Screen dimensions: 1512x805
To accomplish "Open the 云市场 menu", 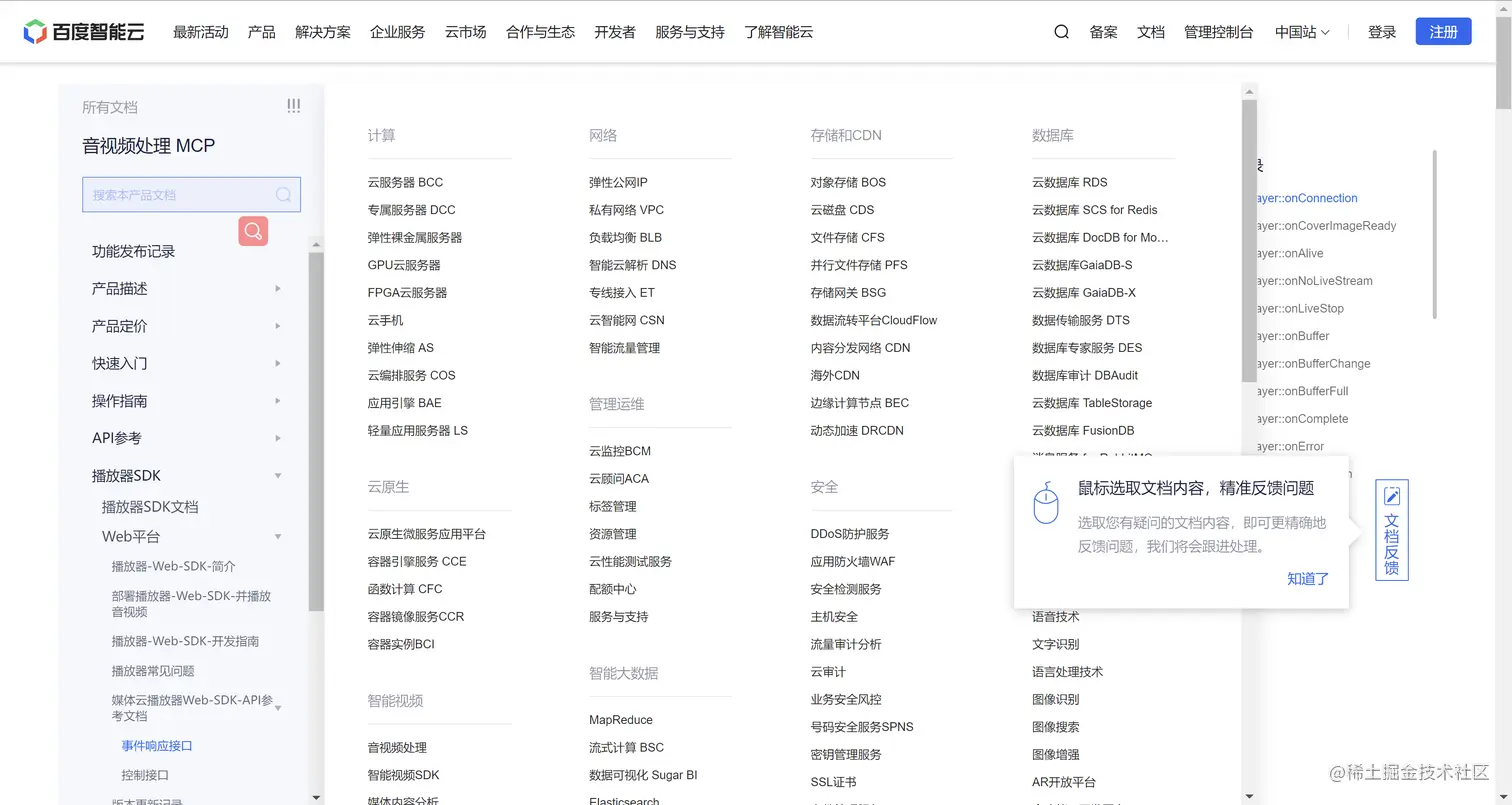I will click(466, 32).
